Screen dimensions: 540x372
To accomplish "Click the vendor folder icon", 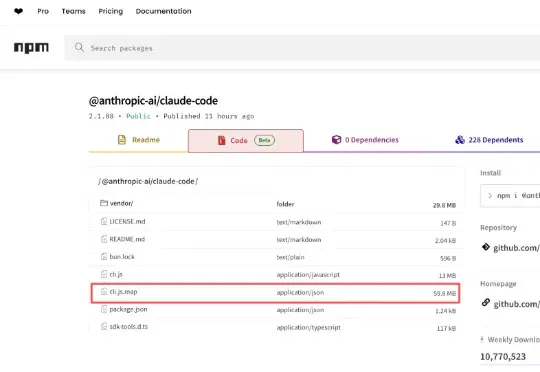I will [104, 203].
